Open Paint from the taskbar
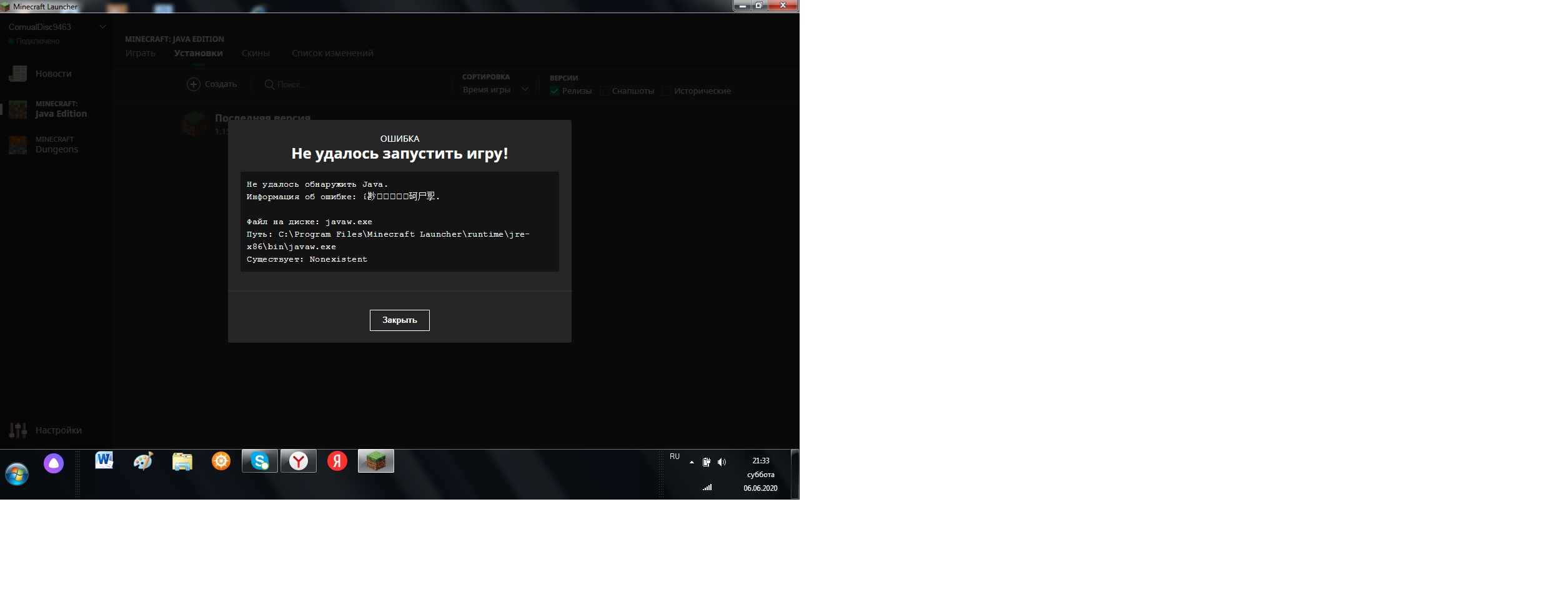 [x=143, y=461]
